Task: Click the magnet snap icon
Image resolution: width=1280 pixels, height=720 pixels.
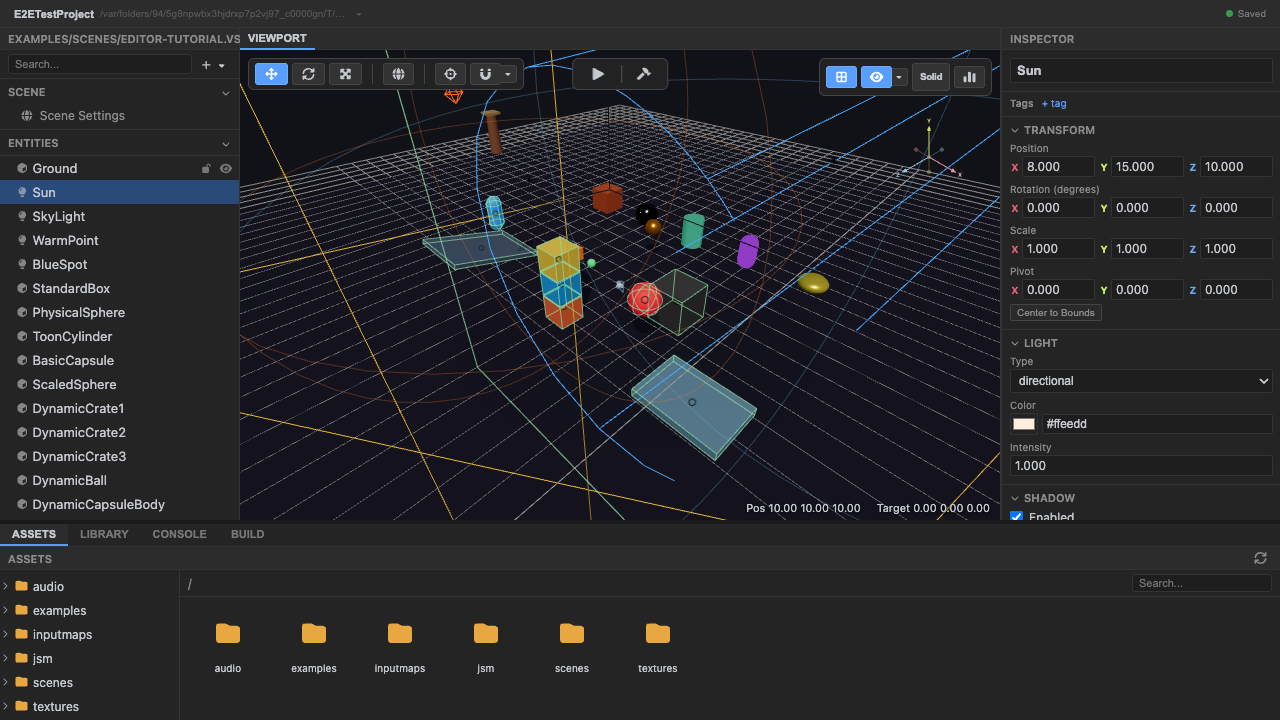Action: [485, 74]
